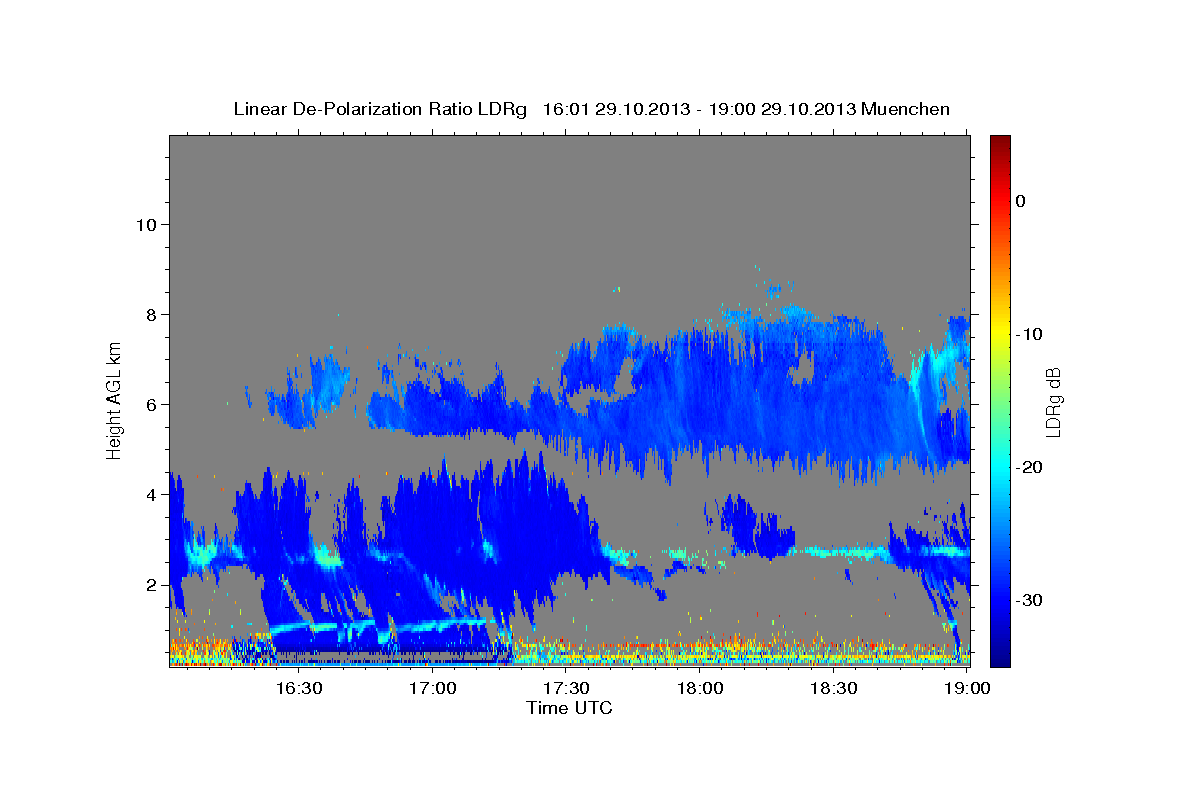Click the colorbar label '-20'
Viewport: 1200px width, 800px height.
click(1029, 467)
